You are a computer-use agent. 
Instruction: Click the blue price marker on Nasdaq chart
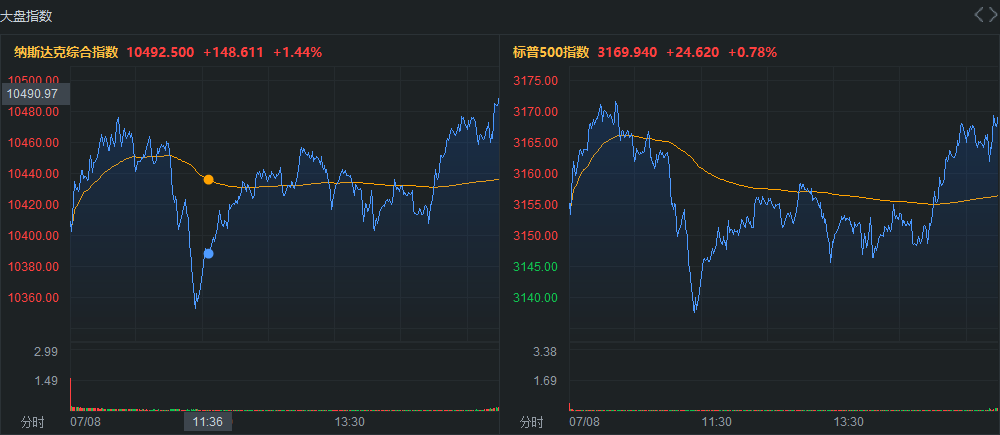[x=209, y=253]
